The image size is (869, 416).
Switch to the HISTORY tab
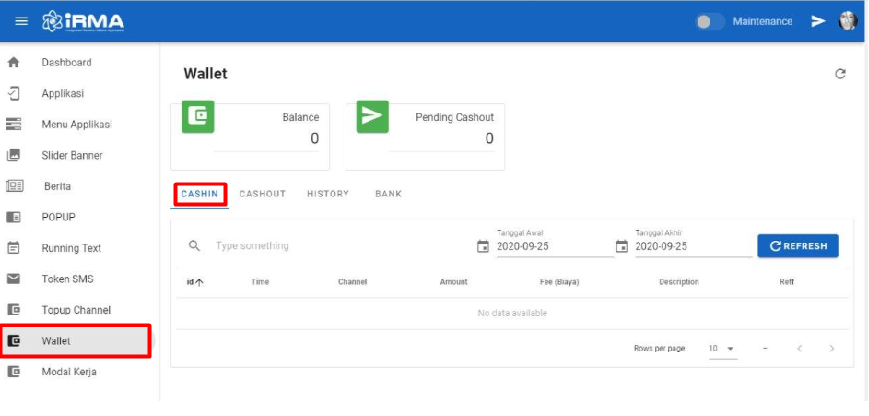pyautogui.click(x=327, y=194)
